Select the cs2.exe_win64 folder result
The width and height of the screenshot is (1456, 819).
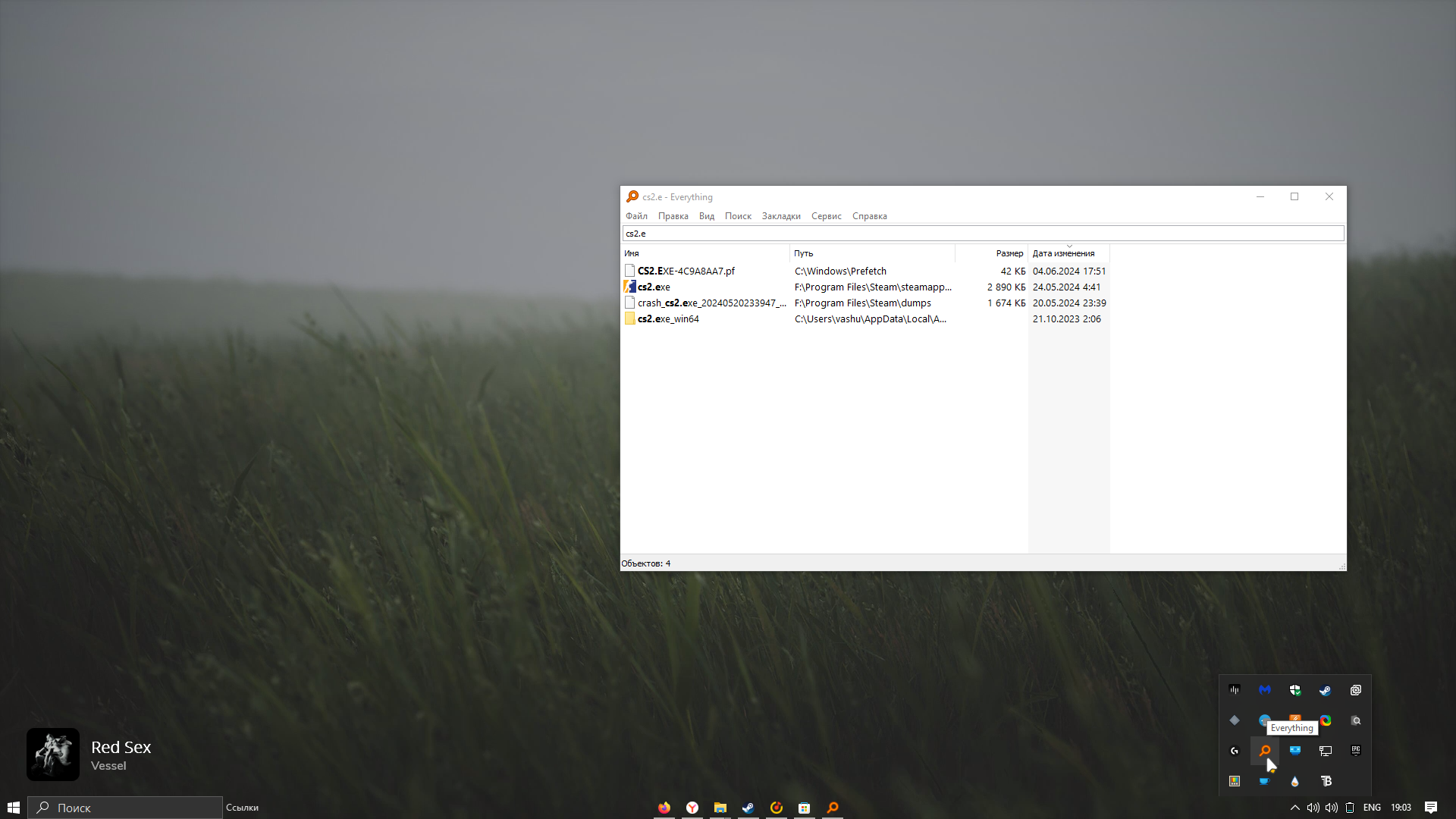668,318
